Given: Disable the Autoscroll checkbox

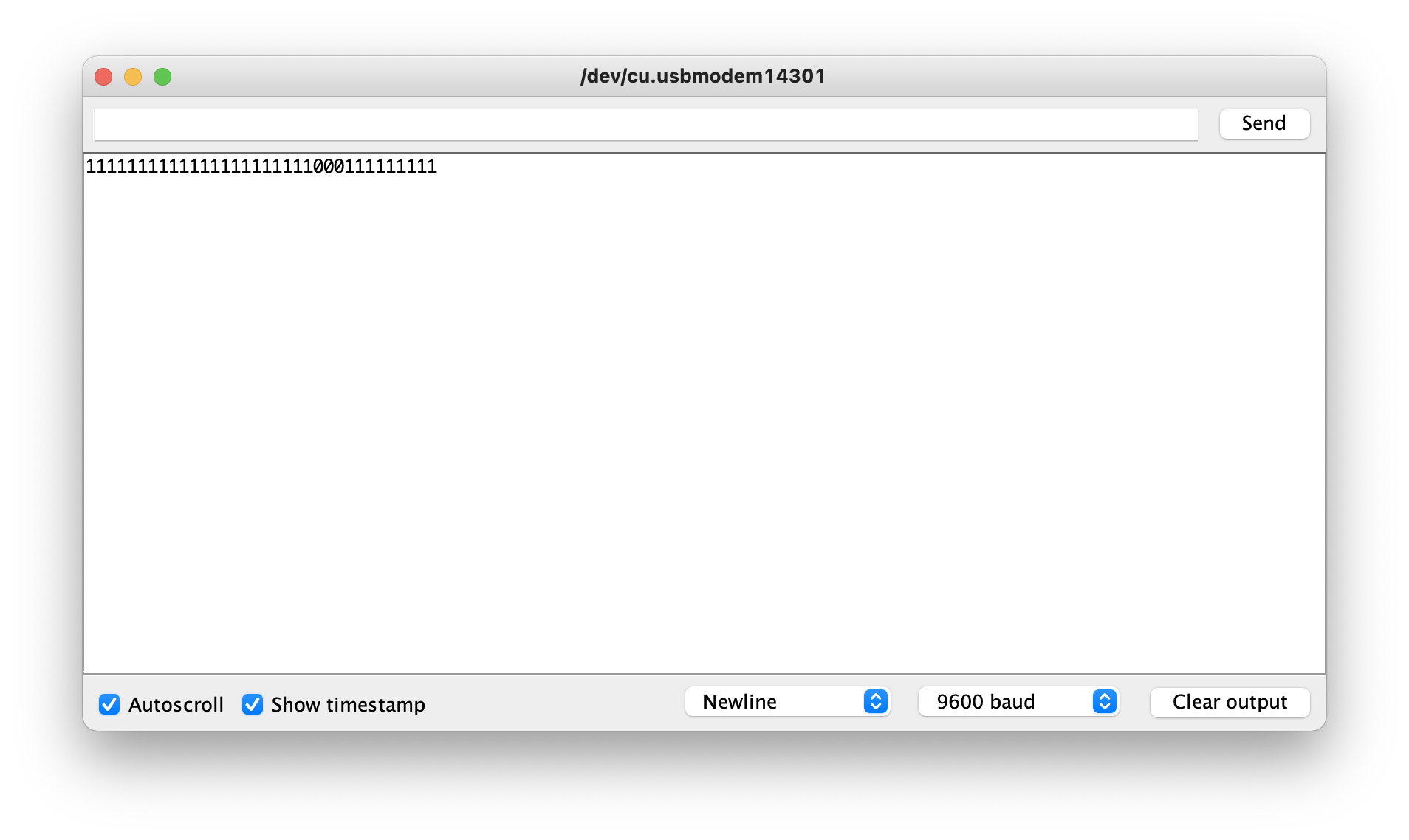Looking at the screenshot, I should tap(109, 704).
